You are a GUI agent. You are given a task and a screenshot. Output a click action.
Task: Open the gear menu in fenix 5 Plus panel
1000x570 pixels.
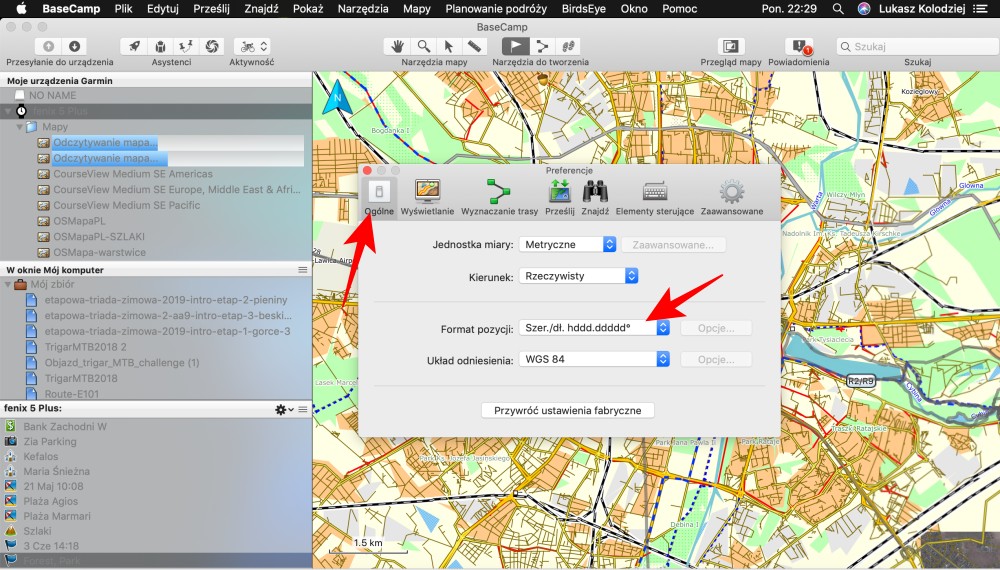[283, 409]
